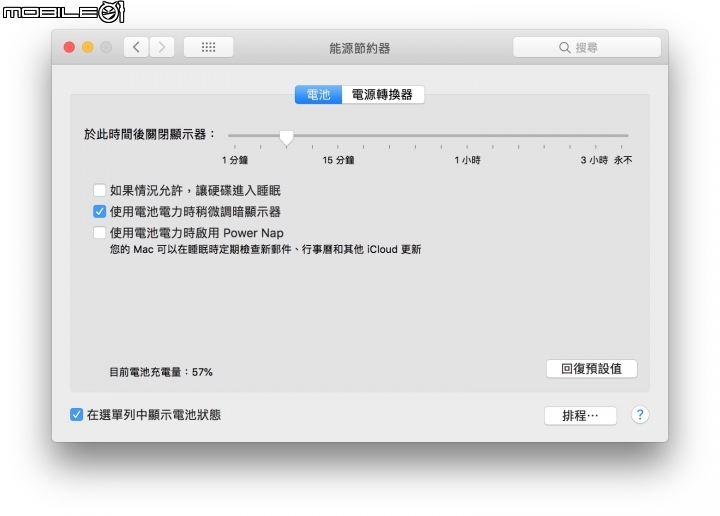Image resolution: width=720 pixels, height=516 pixels.
Task: Go forward with the right chevron button
Action: 162,47
